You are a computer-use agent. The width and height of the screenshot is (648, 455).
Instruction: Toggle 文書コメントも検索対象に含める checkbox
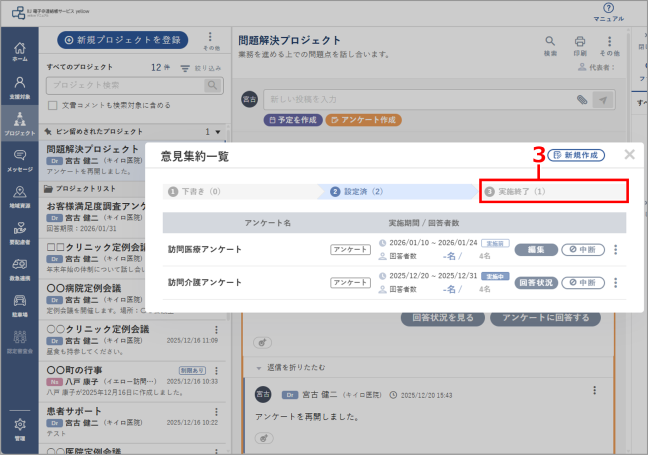click(52, 105)
